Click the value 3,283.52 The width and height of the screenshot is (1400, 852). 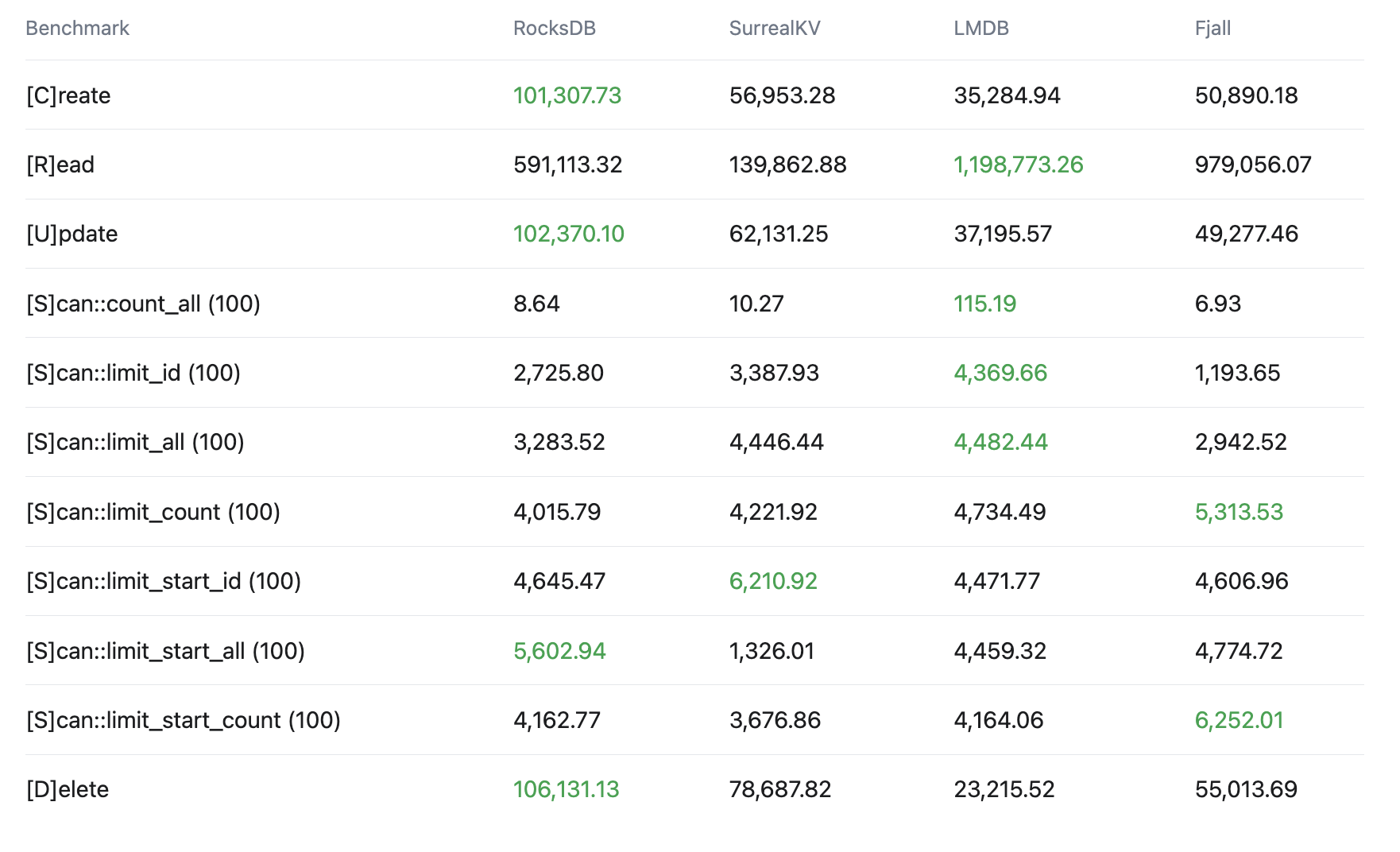pos(559,442)
